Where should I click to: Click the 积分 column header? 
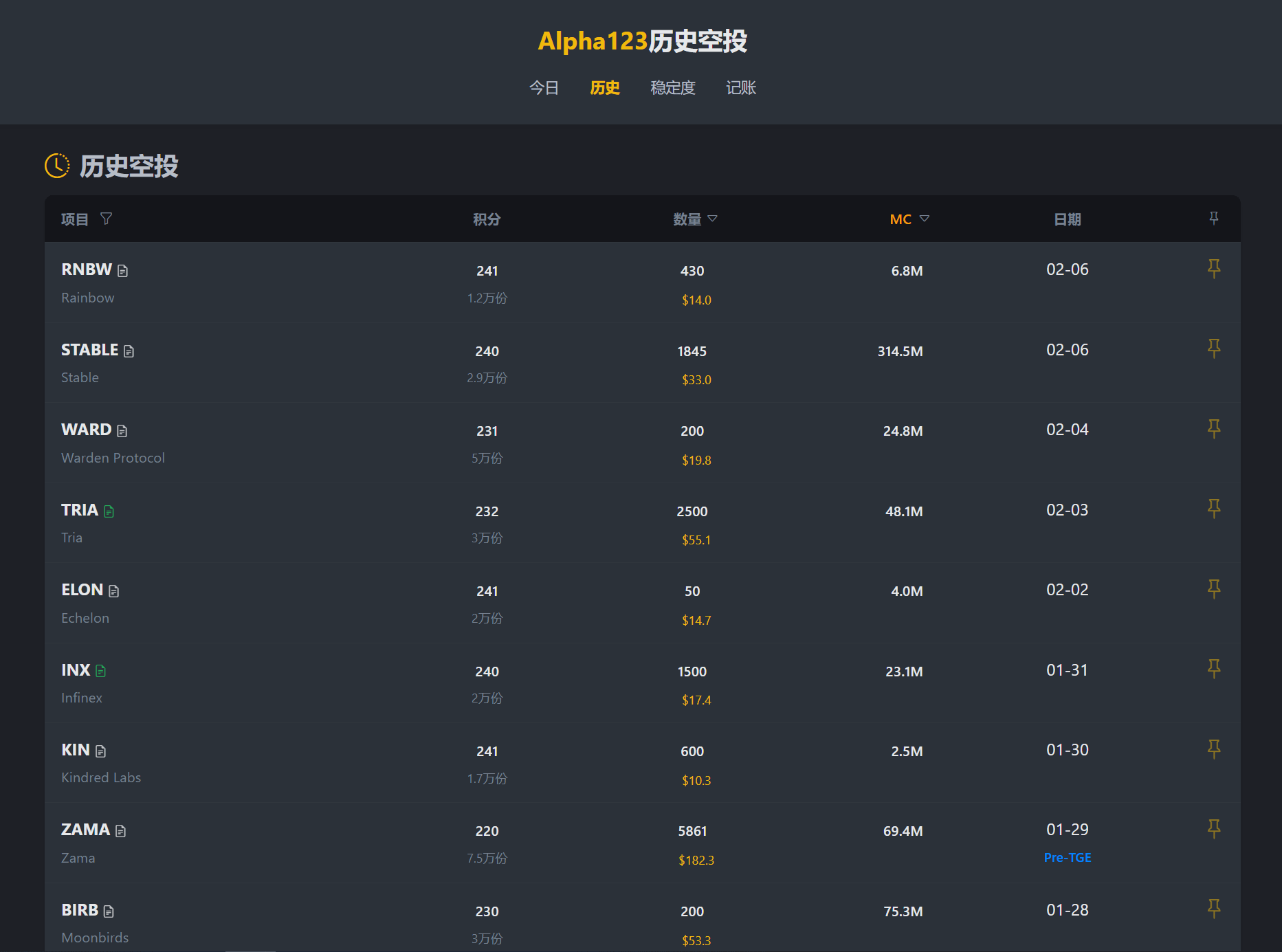[487, 219]
